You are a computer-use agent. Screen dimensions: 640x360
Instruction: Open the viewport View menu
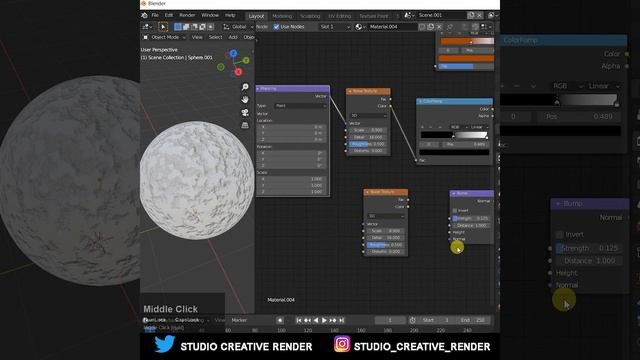(x=197, y=38)
